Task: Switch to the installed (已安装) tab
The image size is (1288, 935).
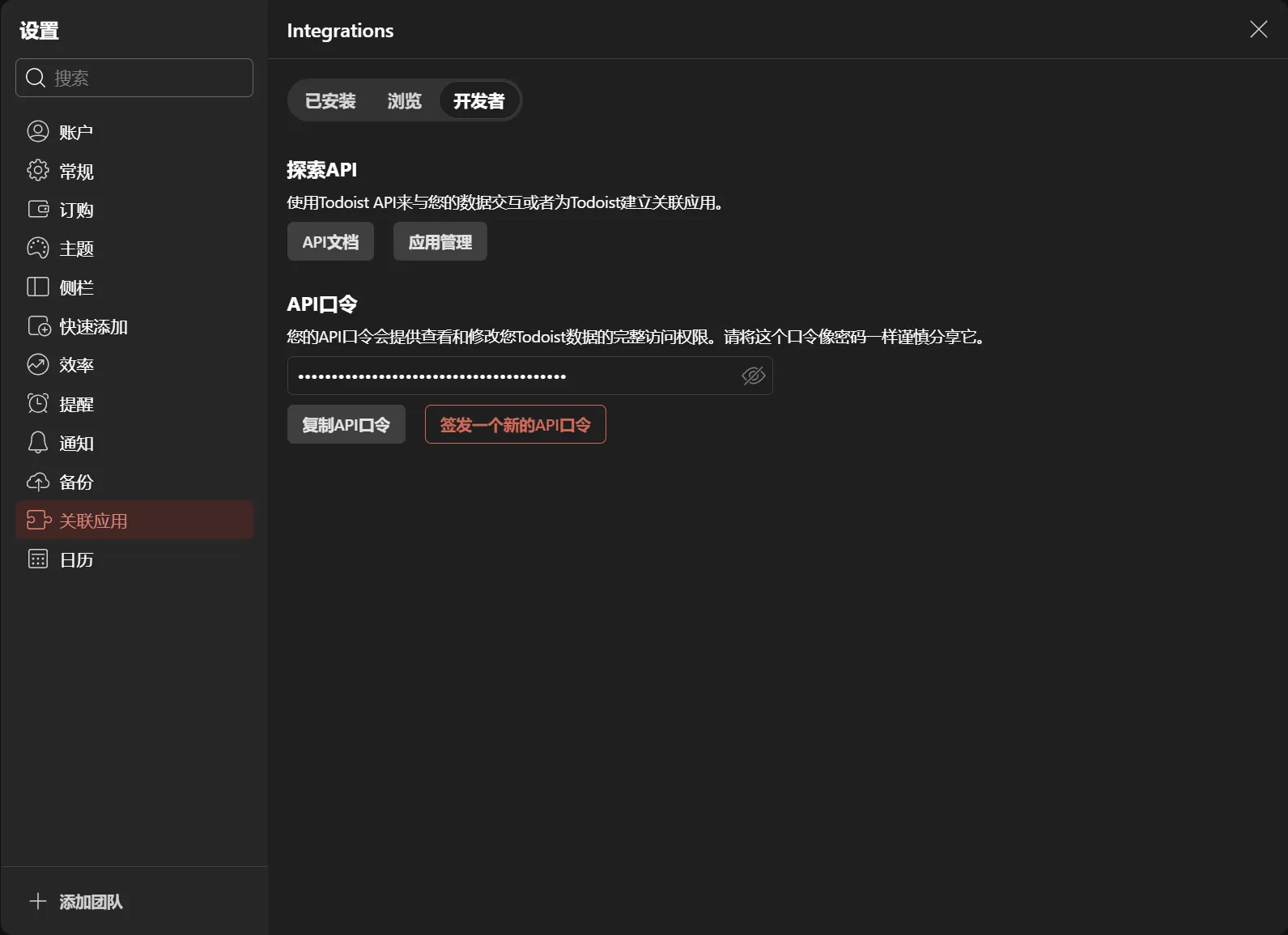Action: (x=330, y=101)
